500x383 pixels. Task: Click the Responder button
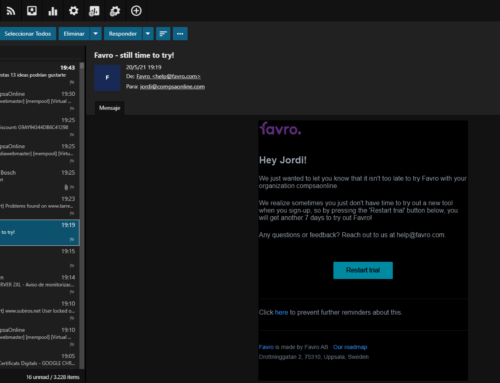coord(123,34)
